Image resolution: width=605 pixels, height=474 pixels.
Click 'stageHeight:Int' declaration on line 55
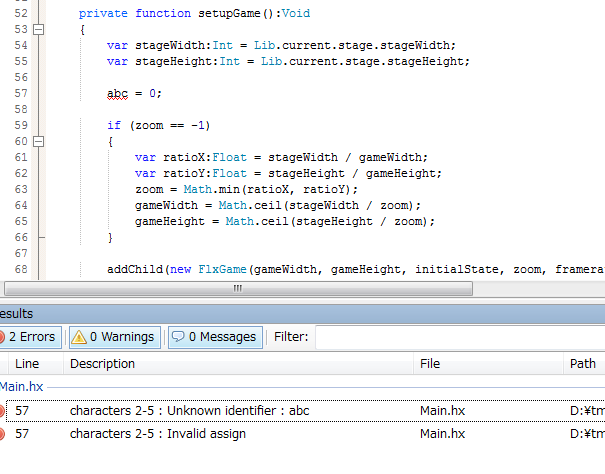[188, 61]
